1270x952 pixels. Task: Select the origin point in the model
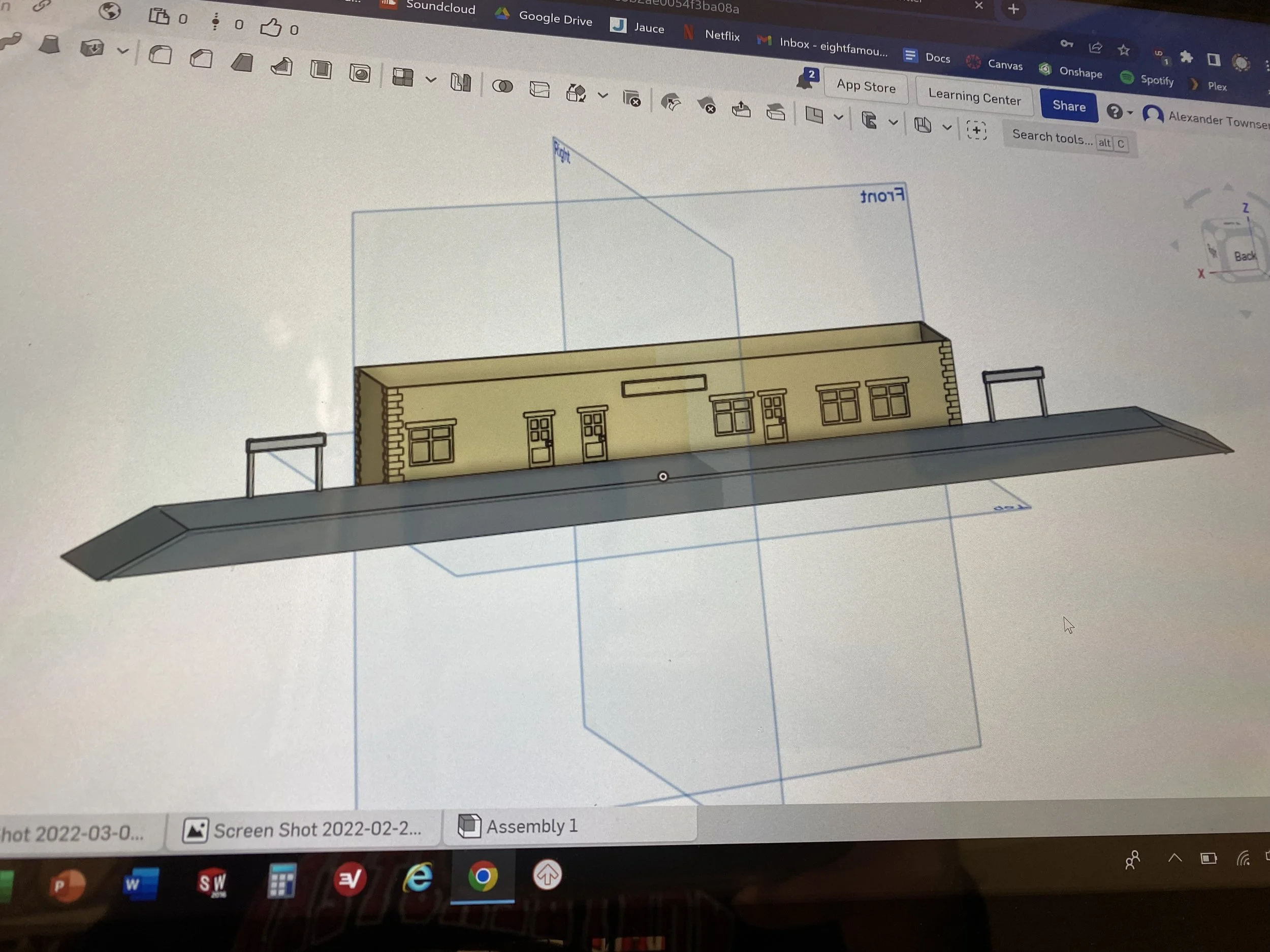click(663, 477)
